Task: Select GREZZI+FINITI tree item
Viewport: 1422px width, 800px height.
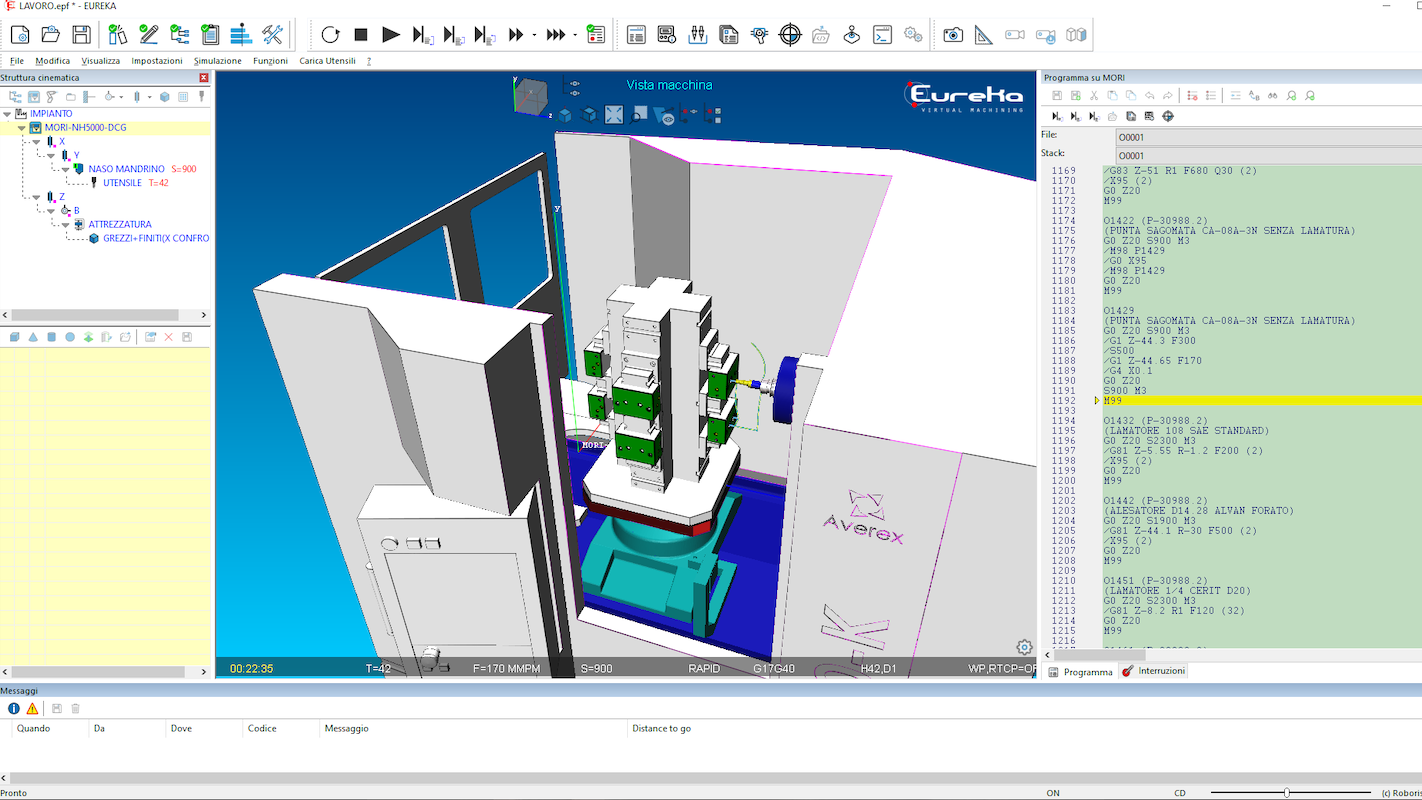Action: 156,238
